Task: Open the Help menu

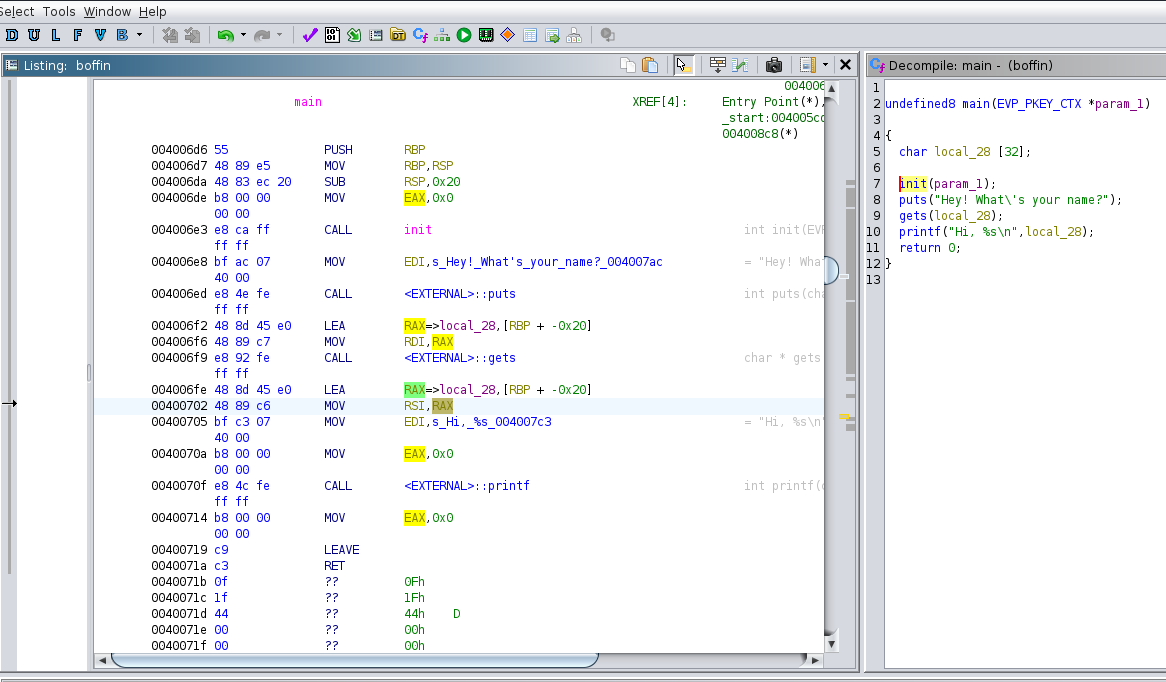Action: click(153, 11)
